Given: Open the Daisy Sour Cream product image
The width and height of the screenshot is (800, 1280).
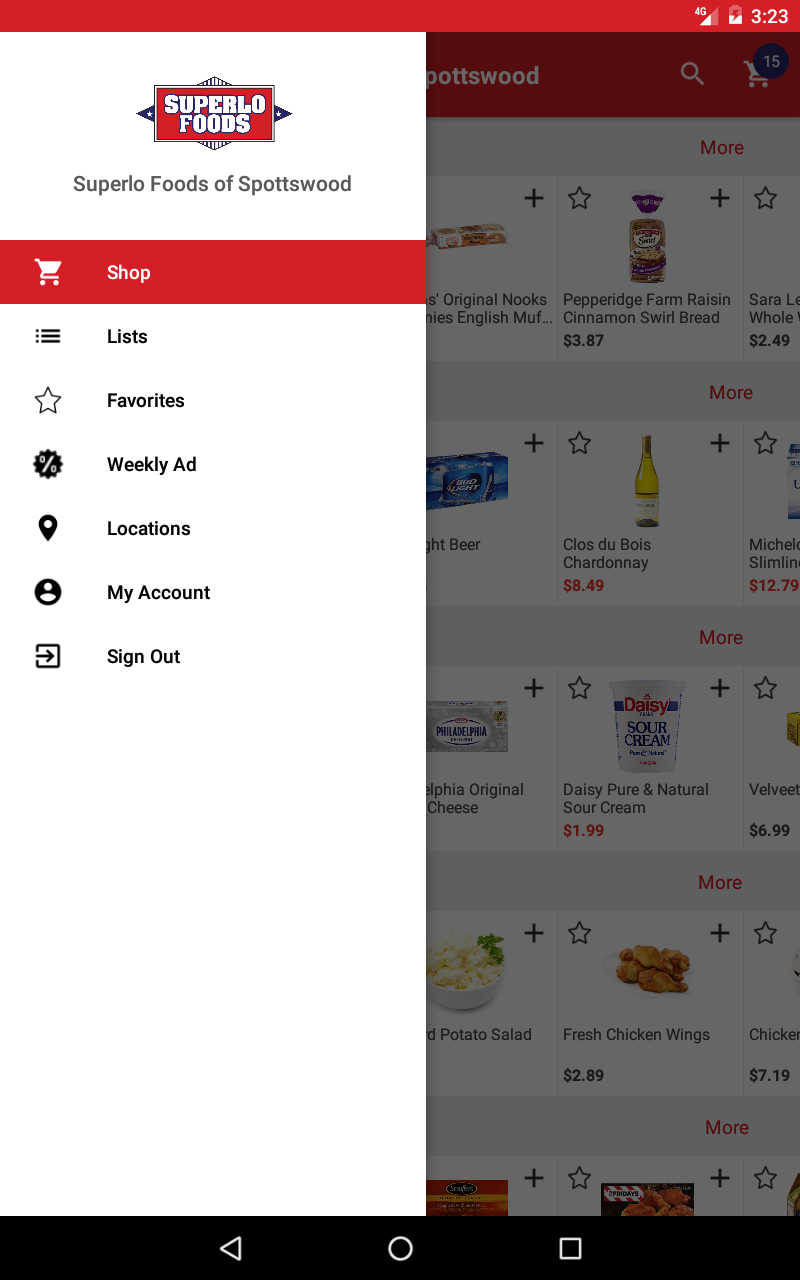Looking at the screenshot, I should click(647, 726).
